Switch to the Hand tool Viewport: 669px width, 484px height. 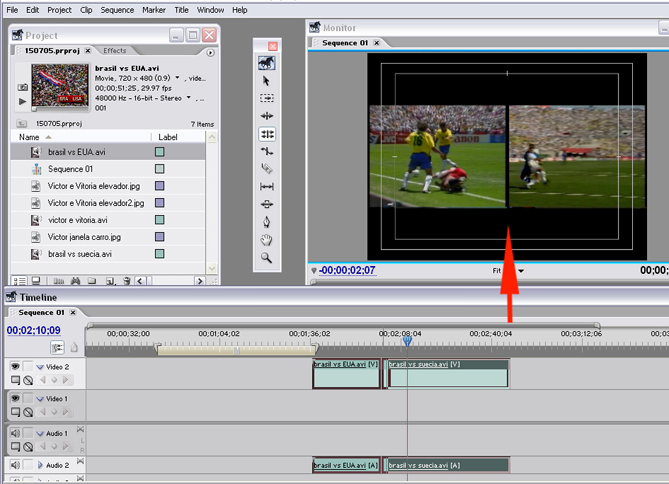267,240
